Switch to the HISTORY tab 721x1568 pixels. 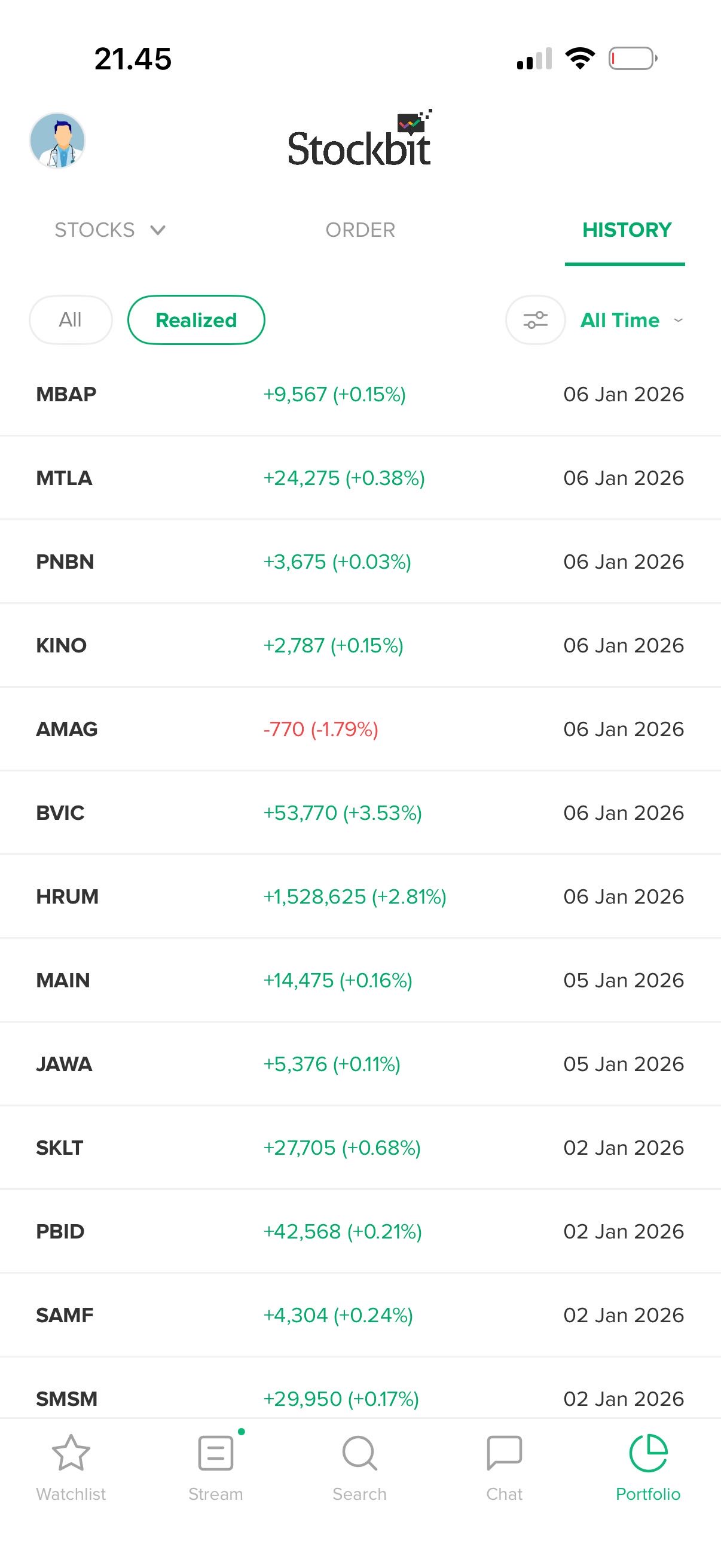point(626,230)
